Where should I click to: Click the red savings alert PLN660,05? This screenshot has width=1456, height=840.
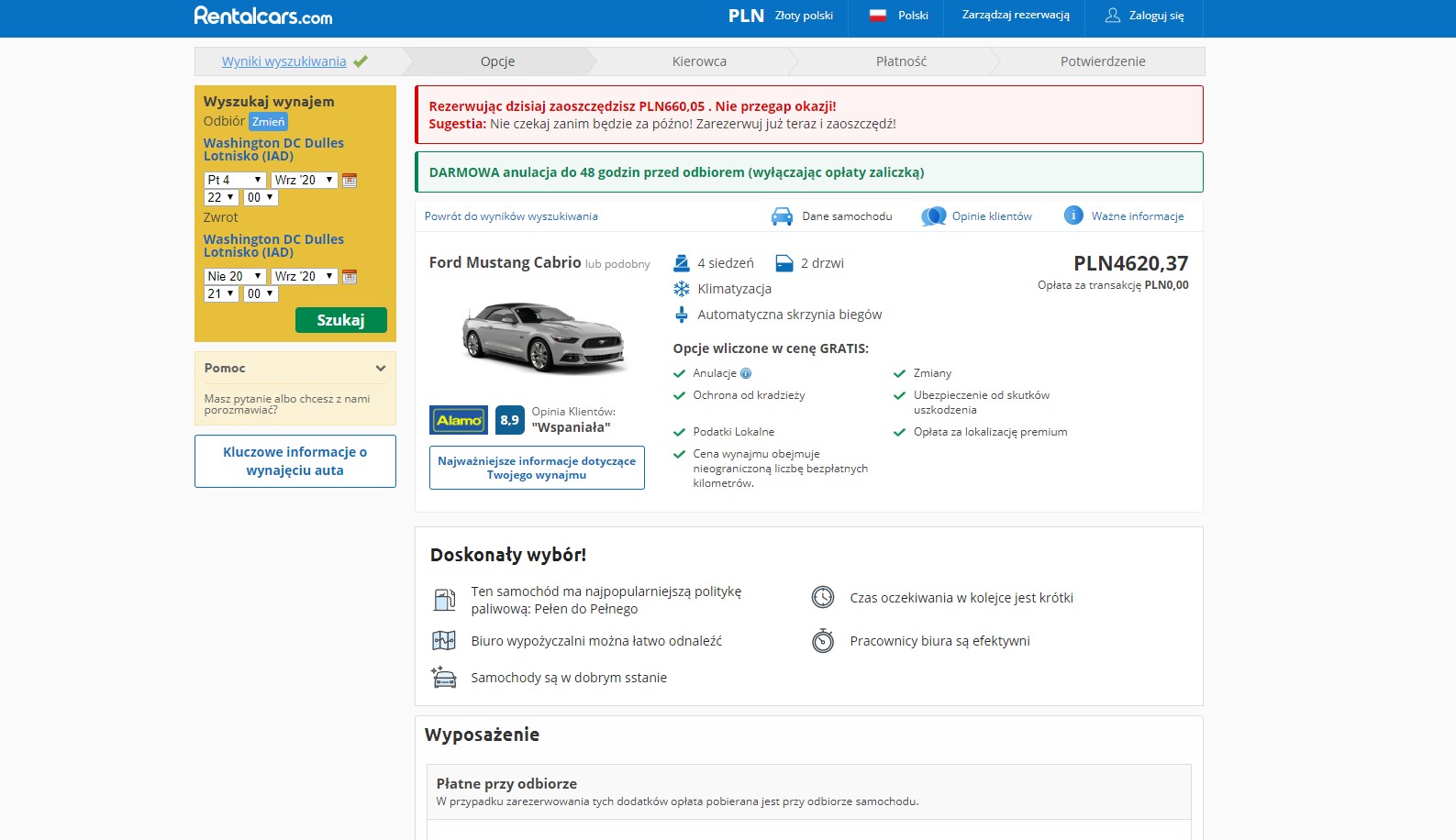(808, 115)
